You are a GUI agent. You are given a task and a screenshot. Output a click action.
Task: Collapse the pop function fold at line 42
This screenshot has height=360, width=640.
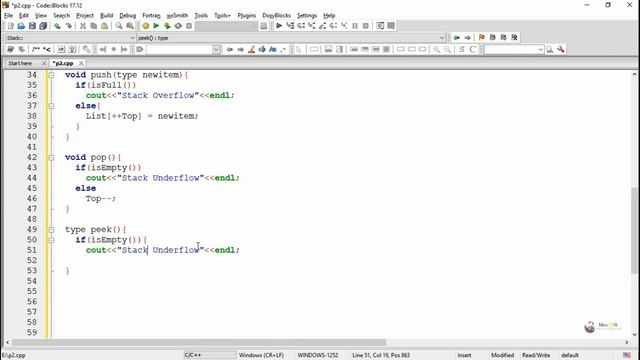[51, 158]
